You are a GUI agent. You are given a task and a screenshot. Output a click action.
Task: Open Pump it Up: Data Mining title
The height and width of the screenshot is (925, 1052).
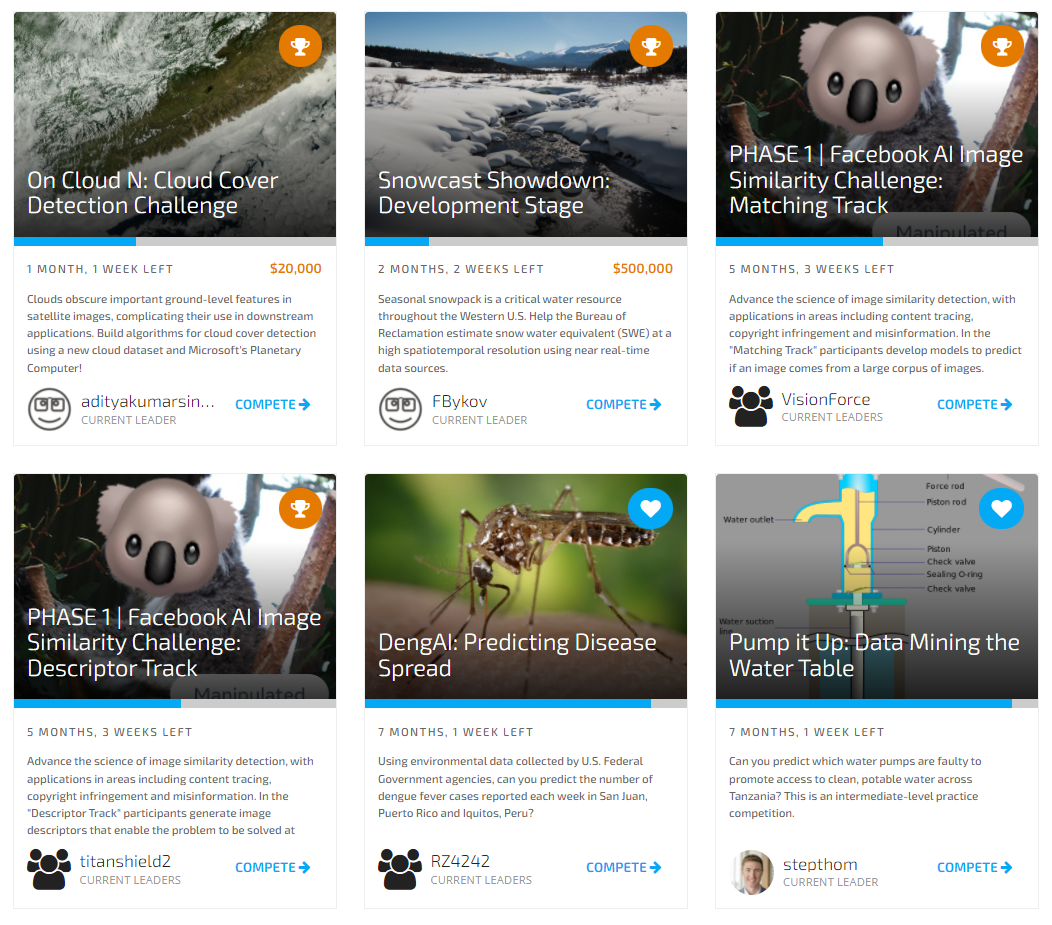874,655
